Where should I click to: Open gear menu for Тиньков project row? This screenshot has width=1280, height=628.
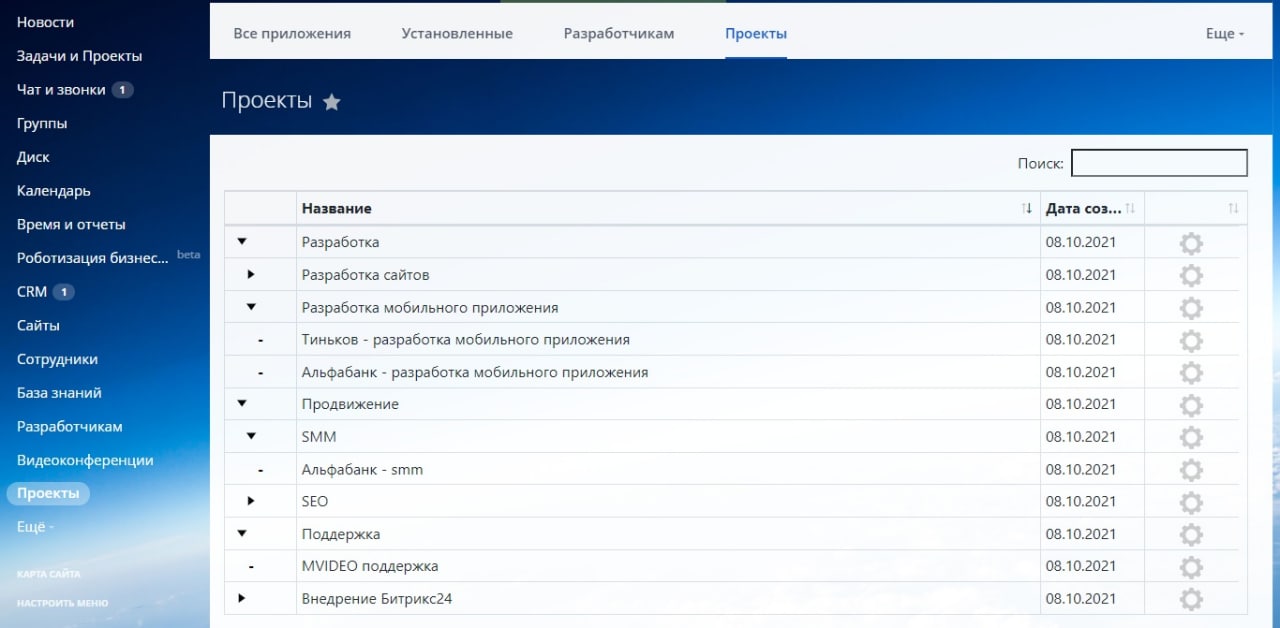[x=1190, y=340]
